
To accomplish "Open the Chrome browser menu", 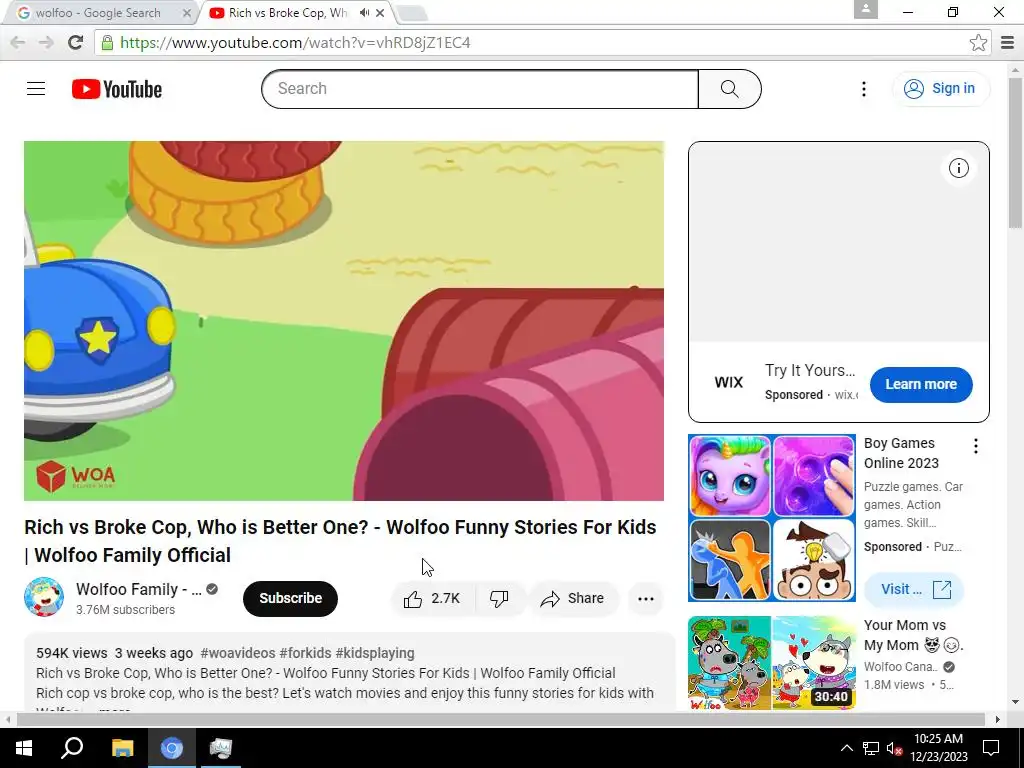I will [1008, 42].
